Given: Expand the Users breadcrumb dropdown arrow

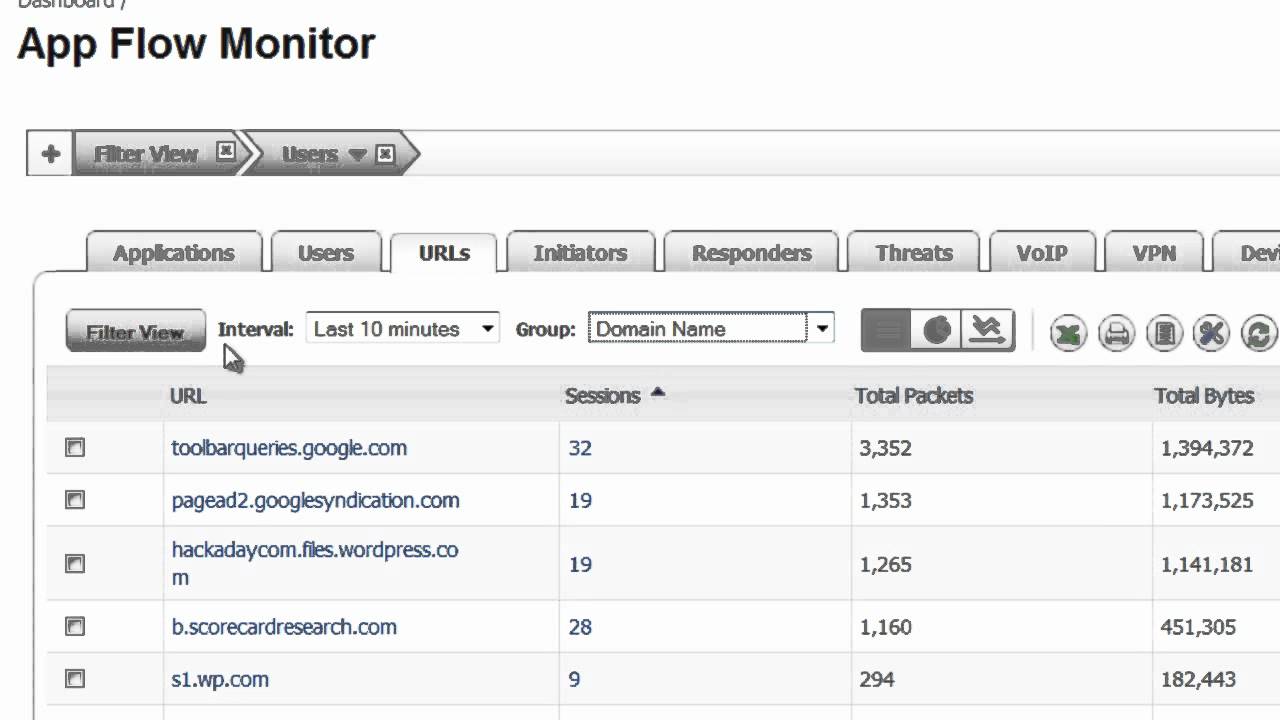Looking at the screenshot, I should pyautogui.click(x=358, y=155).
